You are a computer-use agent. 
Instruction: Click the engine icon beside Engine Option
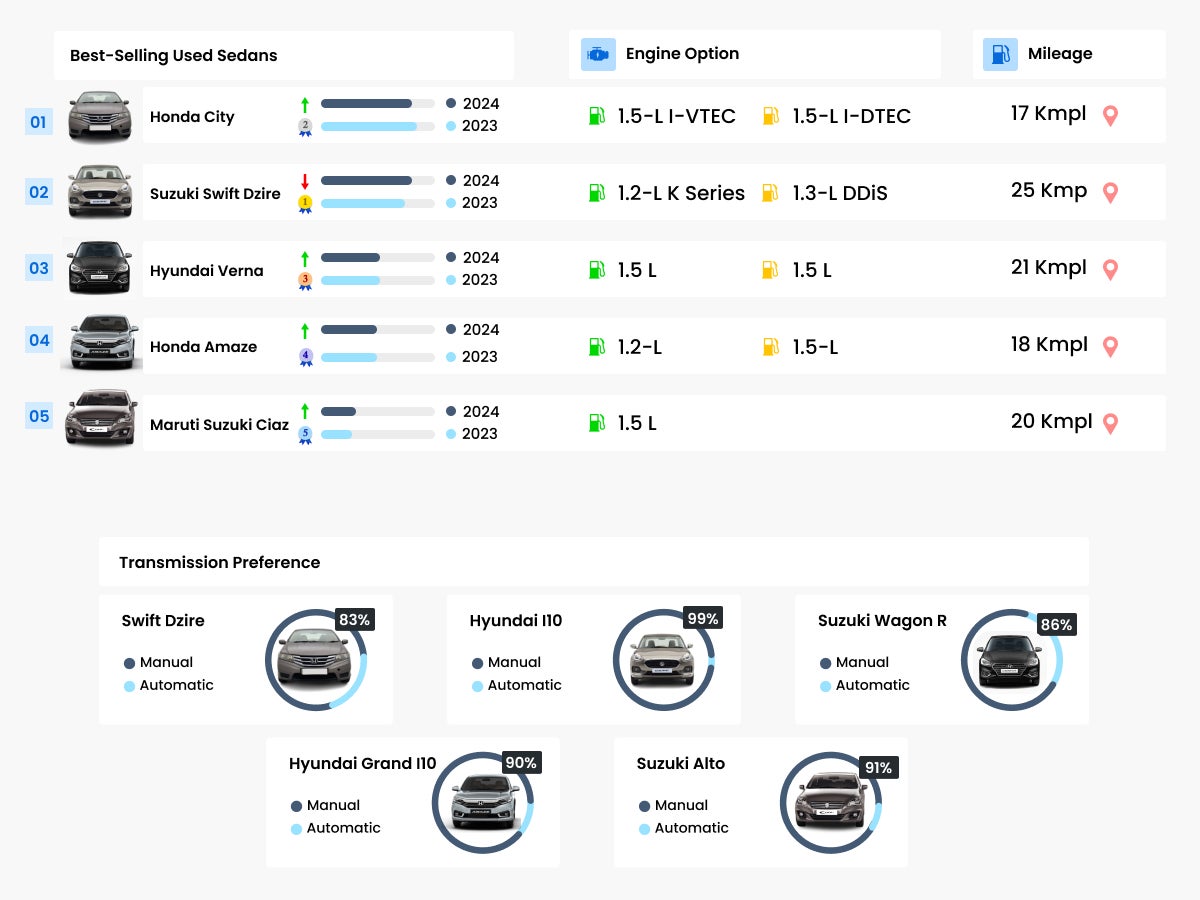pos(598,54)
